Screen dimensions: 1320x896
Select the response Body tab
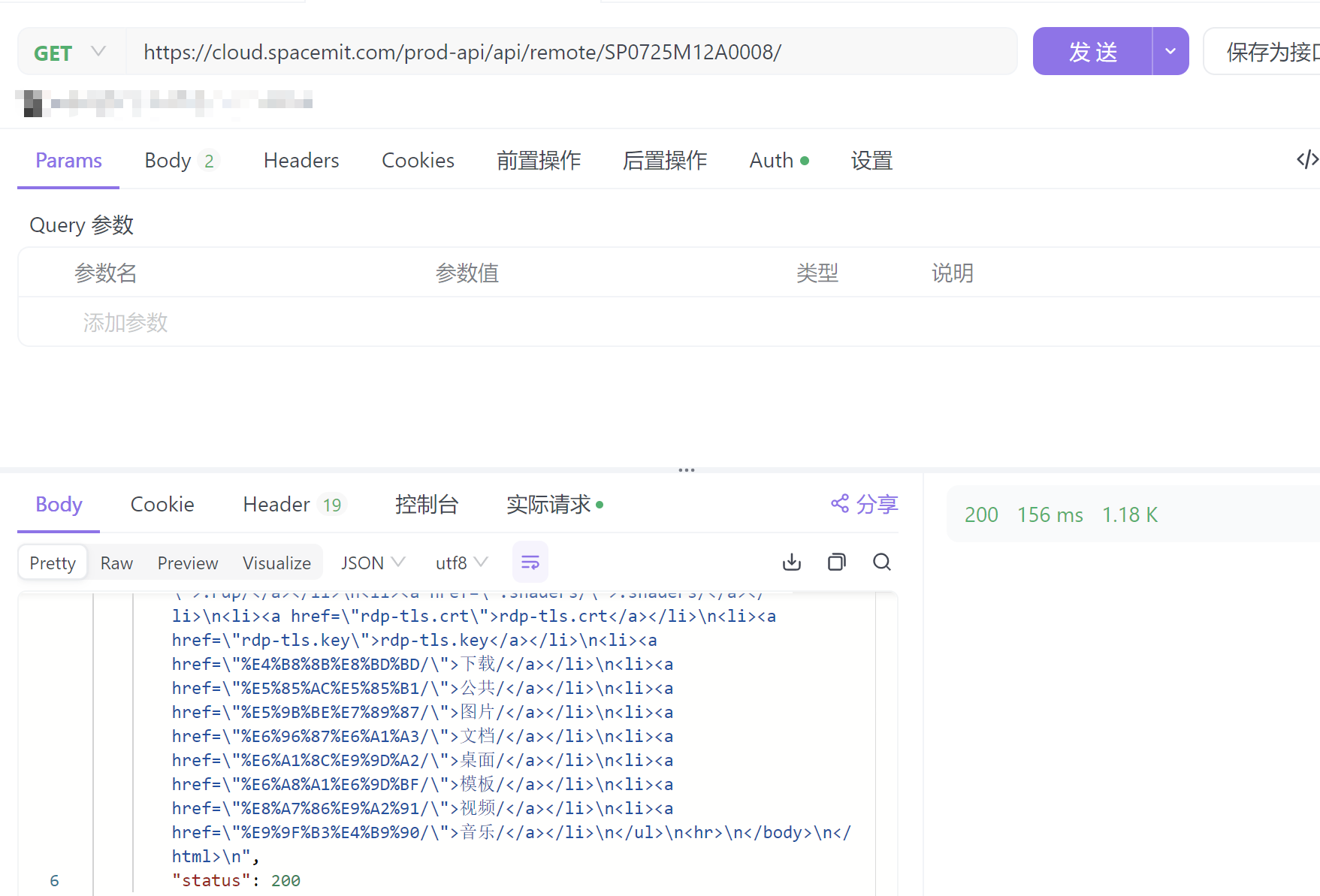[x=59, y=505]
